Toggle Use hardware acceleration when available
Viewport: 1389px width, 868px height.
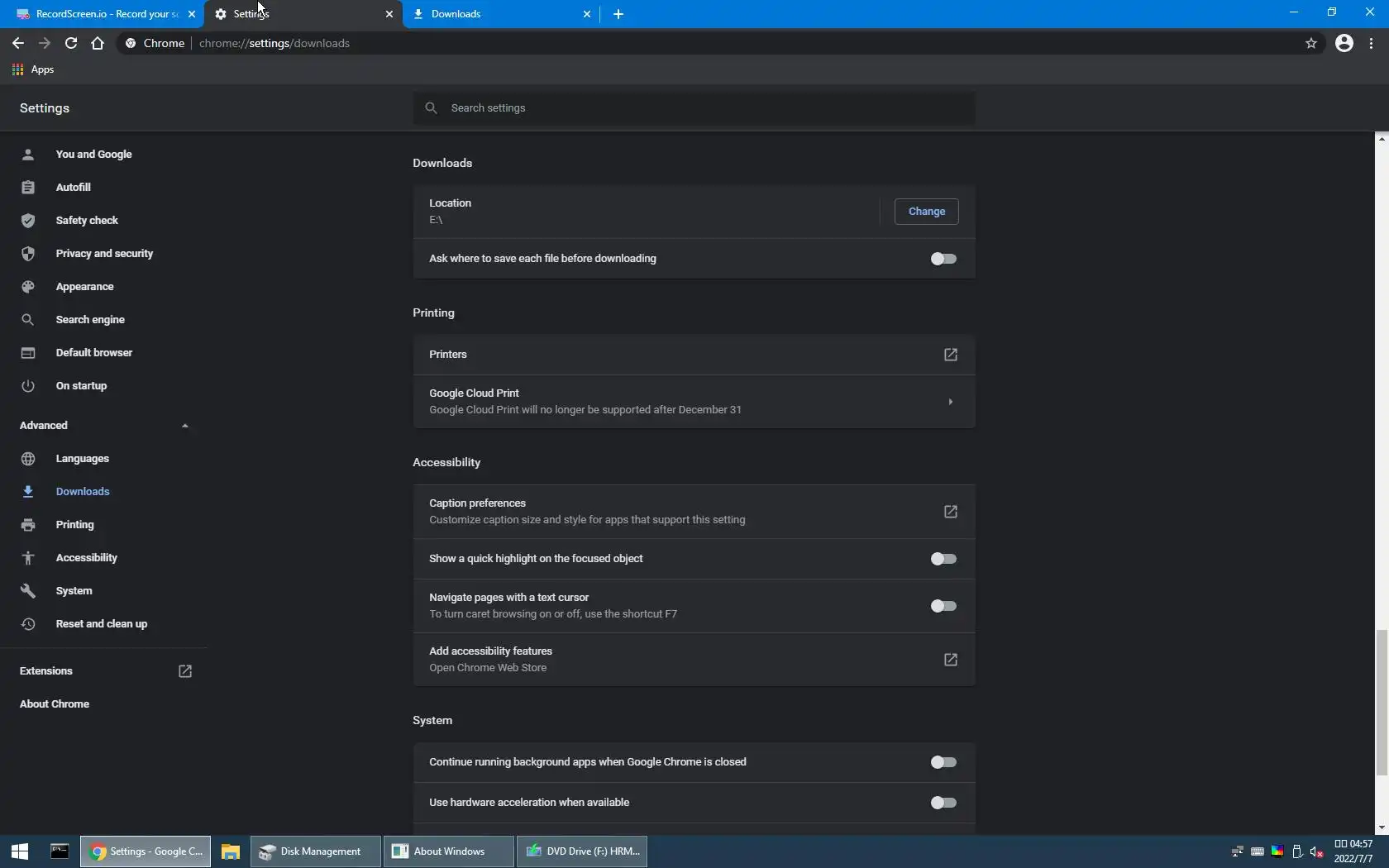click(x=943, y=803)
